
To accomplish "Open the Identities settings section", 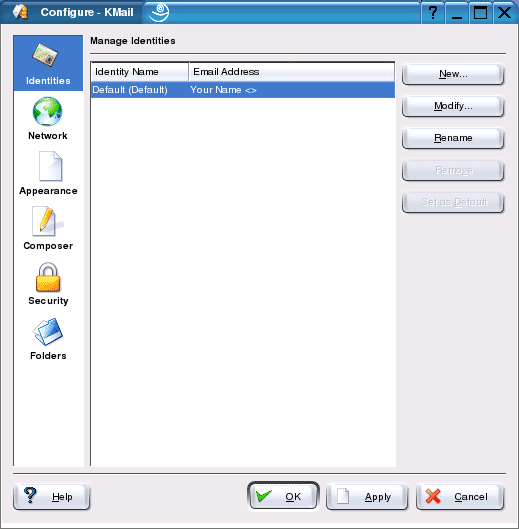I will (48, 63).
